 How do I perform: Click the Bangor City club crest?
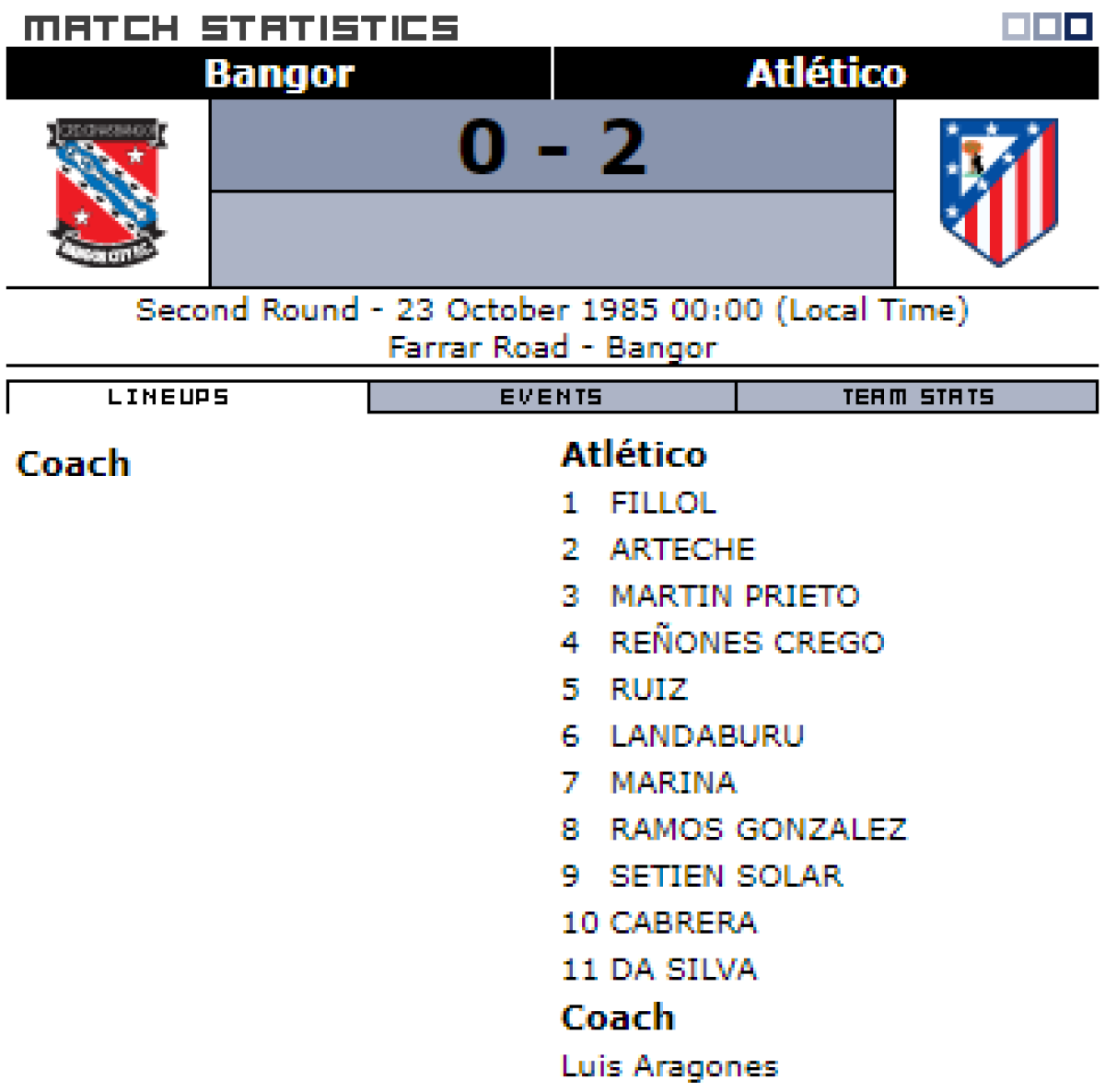tap(107, 192)
